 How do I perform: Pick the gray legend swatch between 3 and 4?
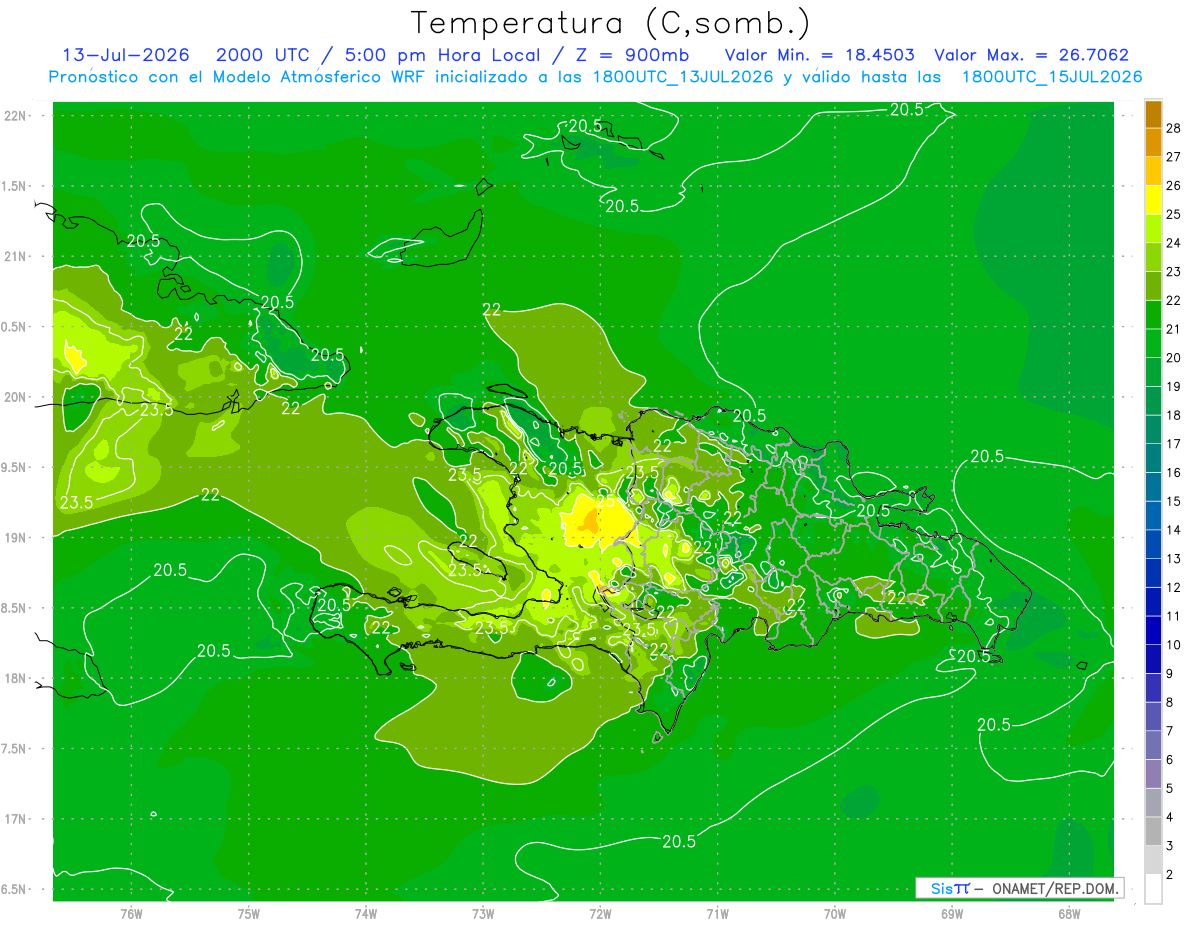click(1153, 832)
